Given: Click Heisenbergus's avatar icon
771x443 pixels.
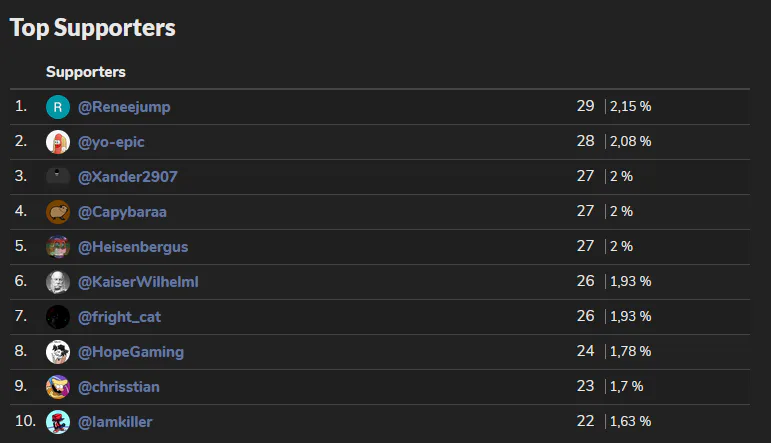Looking at the screenshot, I should 58,247.
